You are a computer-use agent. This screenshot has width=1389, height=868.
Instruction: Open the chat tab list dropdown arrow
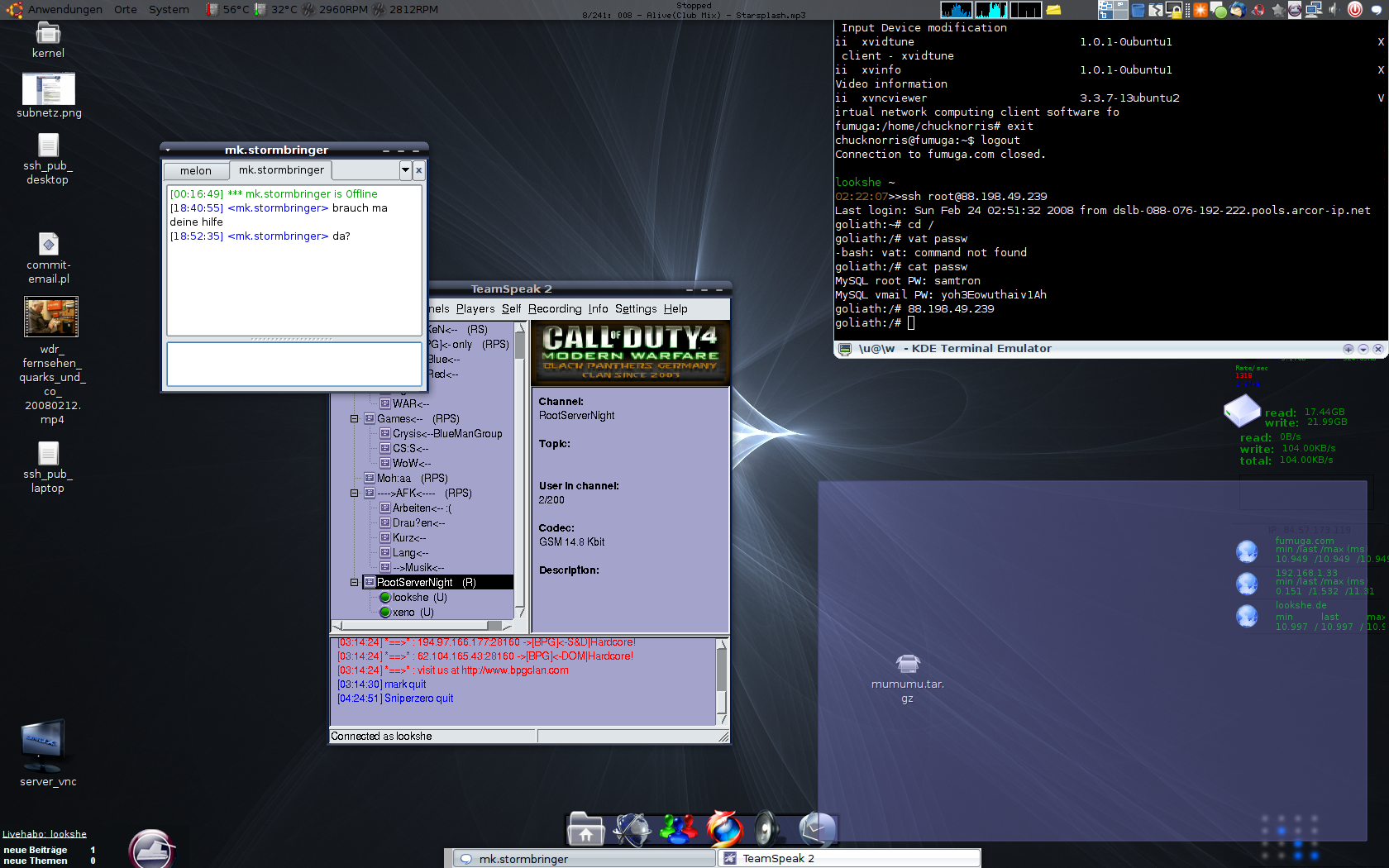click(x=405, y=170)
